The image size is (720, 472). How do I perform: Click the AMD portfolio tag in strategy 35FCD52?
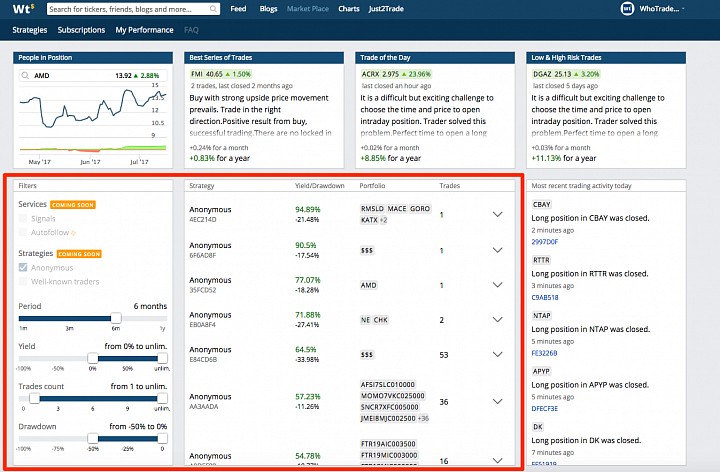coord(369,285)
